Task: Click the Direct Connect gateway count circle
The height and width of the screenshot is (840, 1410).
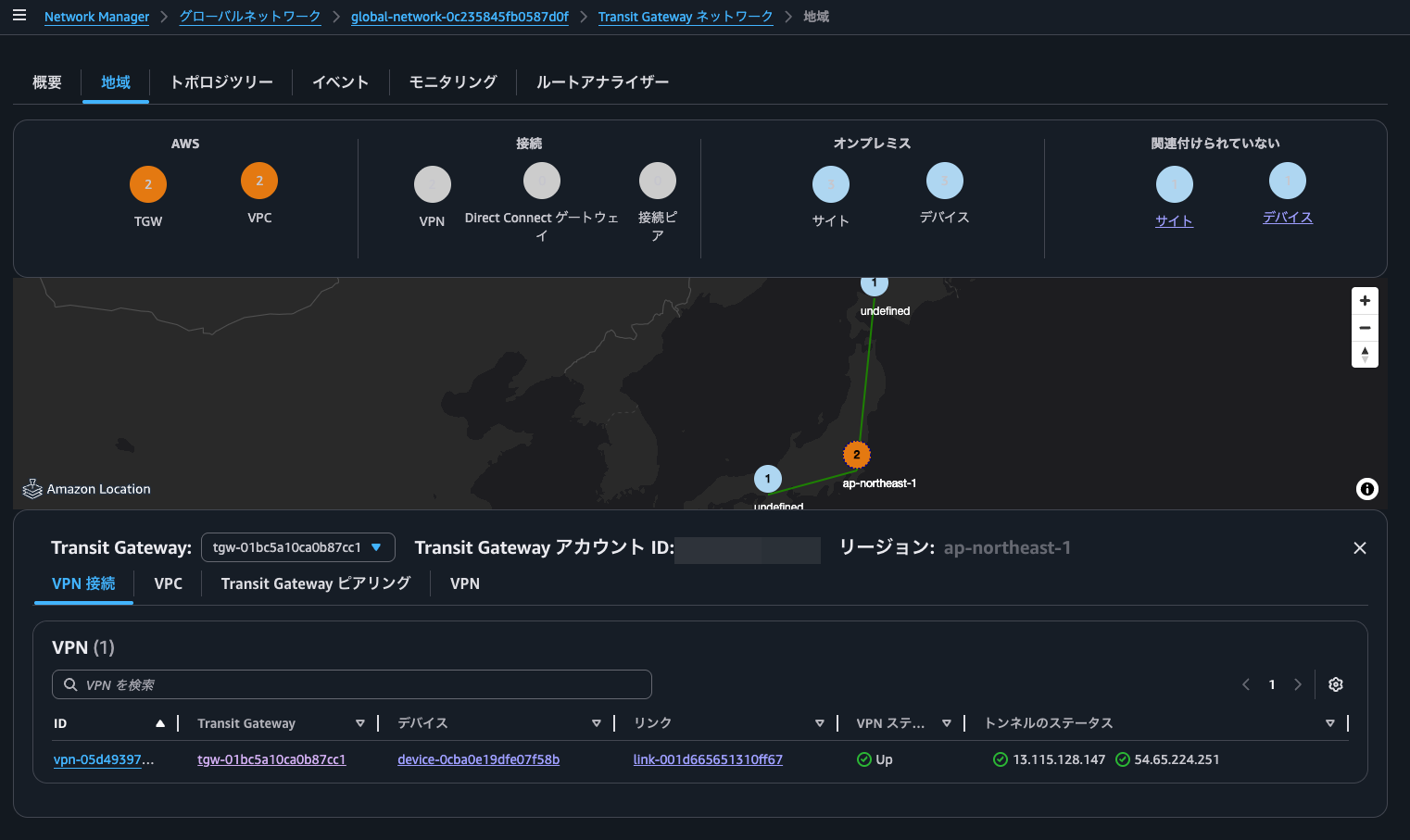Action: coord(542,181)
